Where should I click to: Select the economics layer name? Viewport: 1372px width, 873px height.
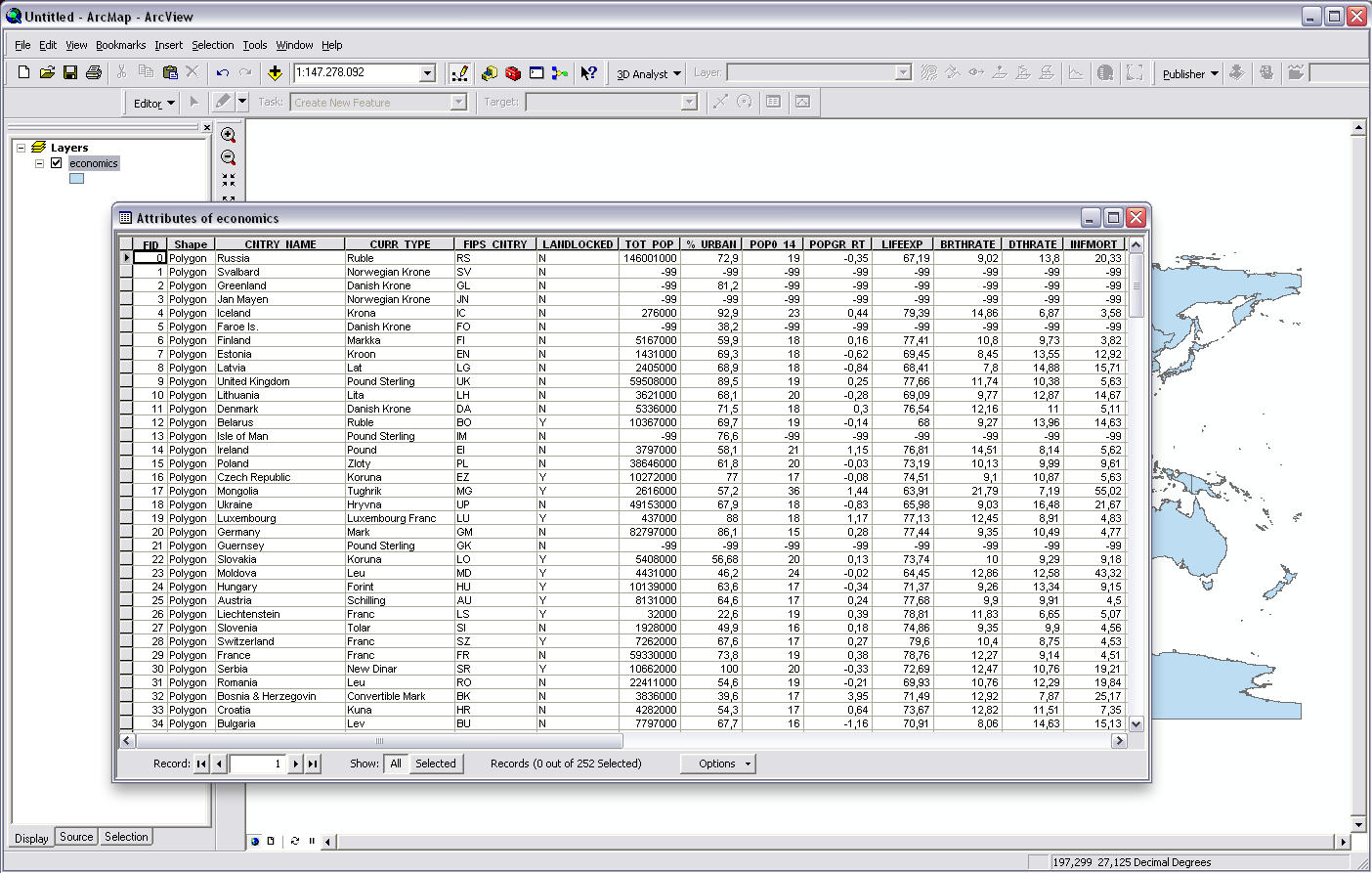pos(94,163)
